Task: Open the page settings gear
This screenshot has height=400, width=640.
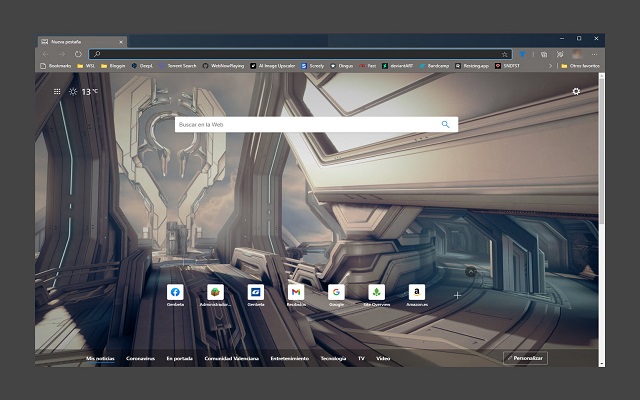Action: [x=576, y=91]
